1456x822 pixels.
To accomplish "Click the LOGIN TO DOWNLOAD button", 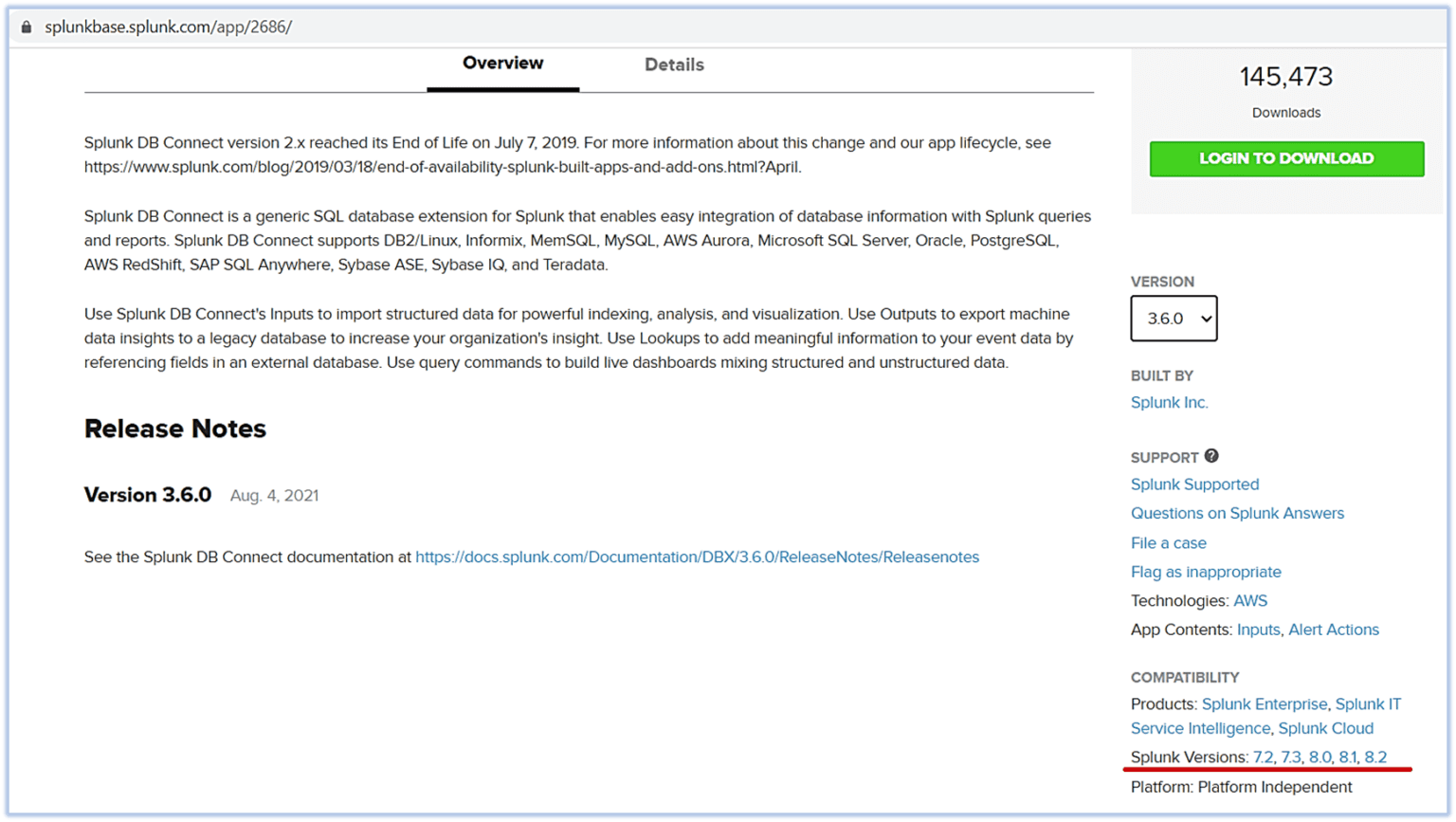I will (1286, 158).
